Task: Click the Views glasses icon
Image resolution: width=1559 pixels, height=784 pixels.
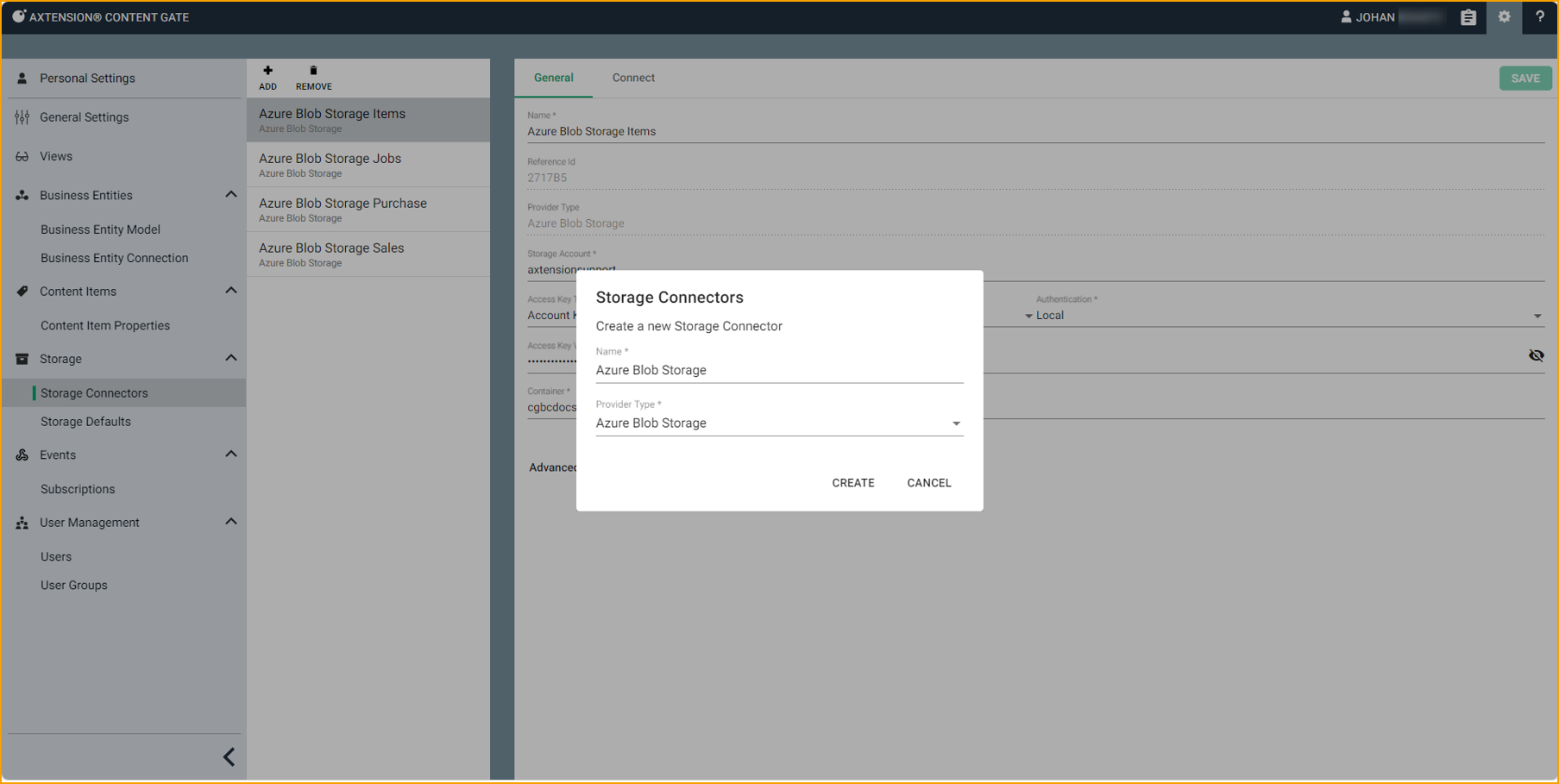Action: [x=22, y=156]
